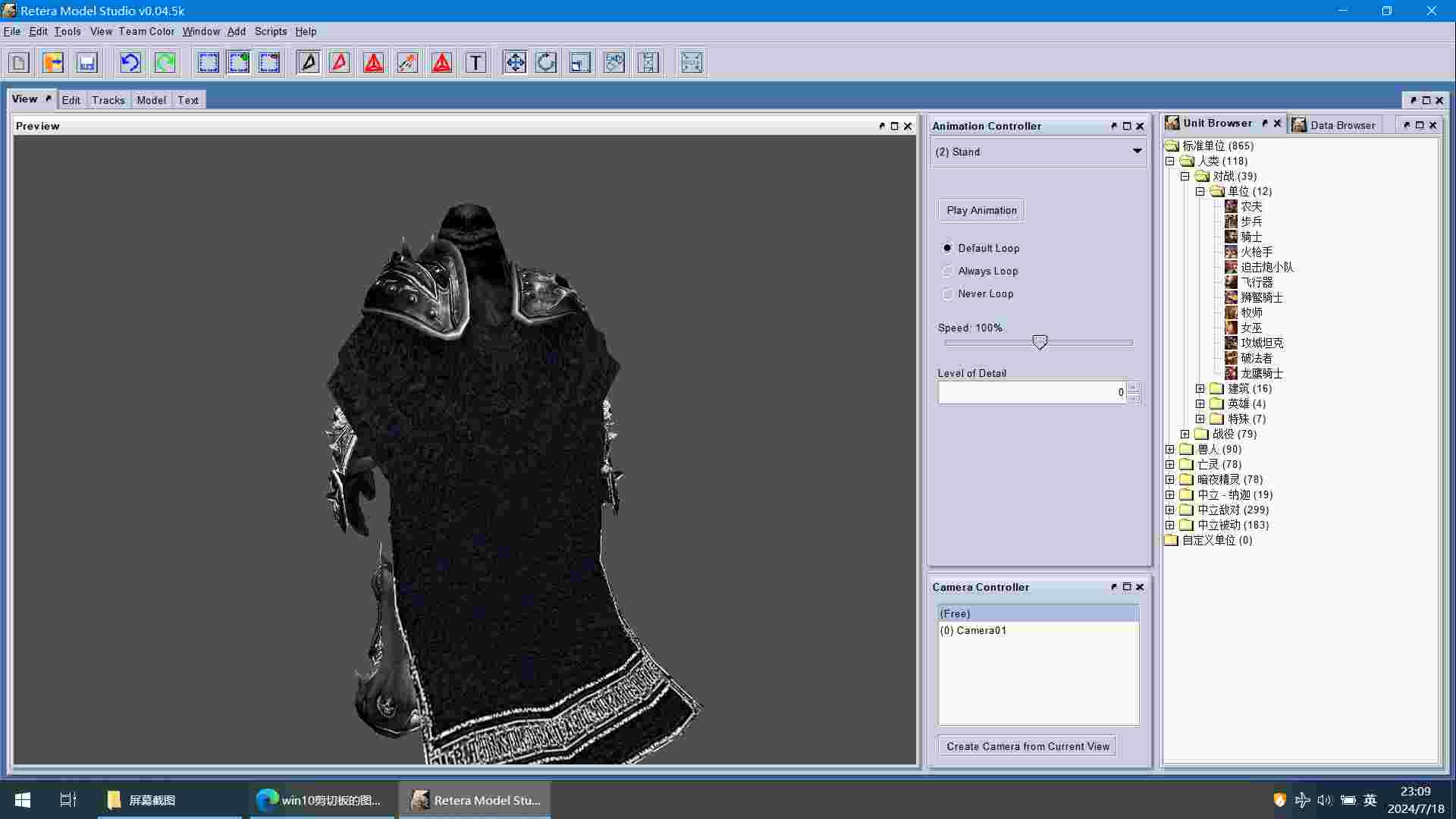The image size is (1456, 819).
Task: Click the Level of Detail input field
Action: [x=1032, y=392]
